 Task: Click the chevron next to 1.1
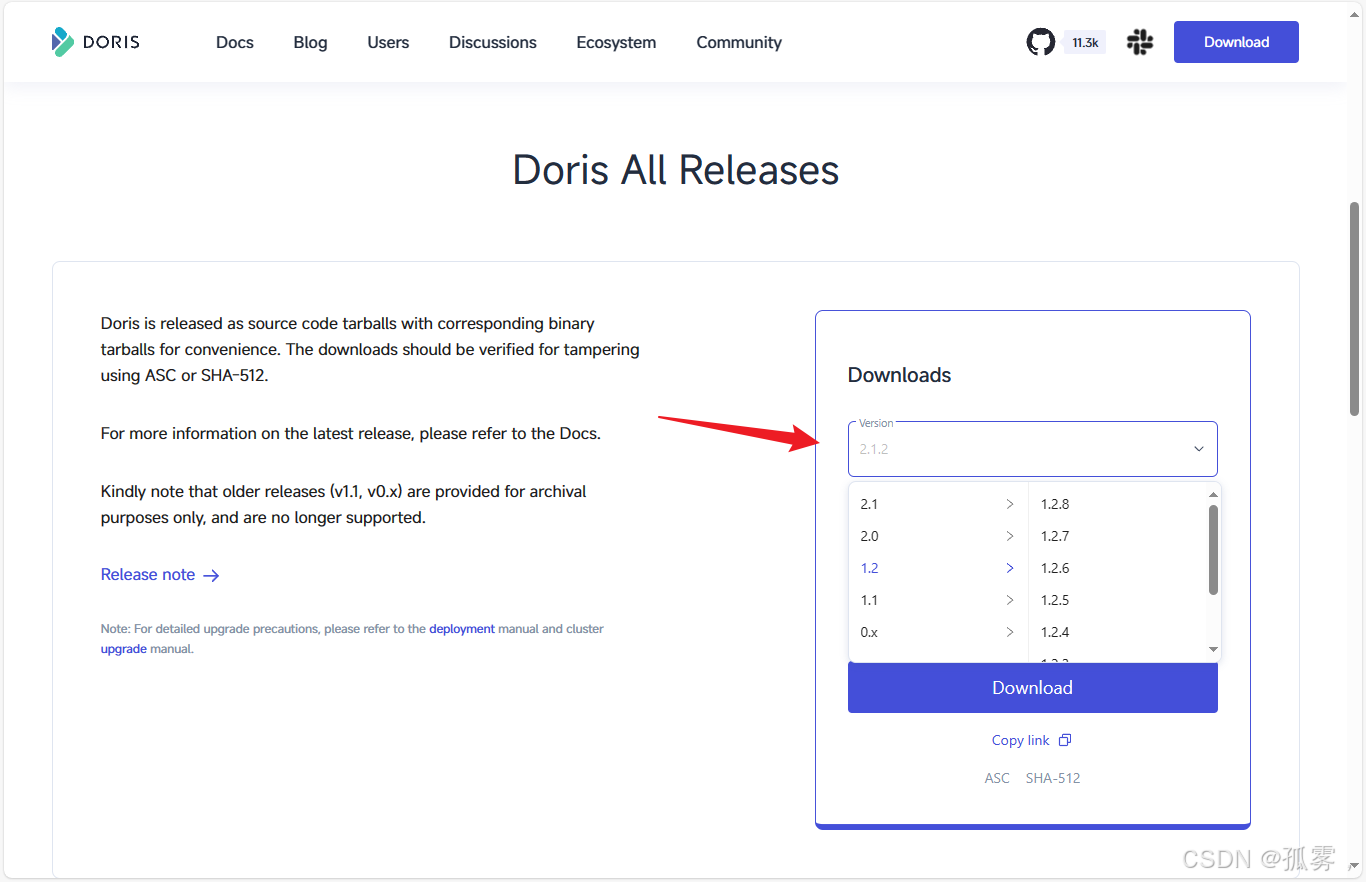[x=1010, y=600]
